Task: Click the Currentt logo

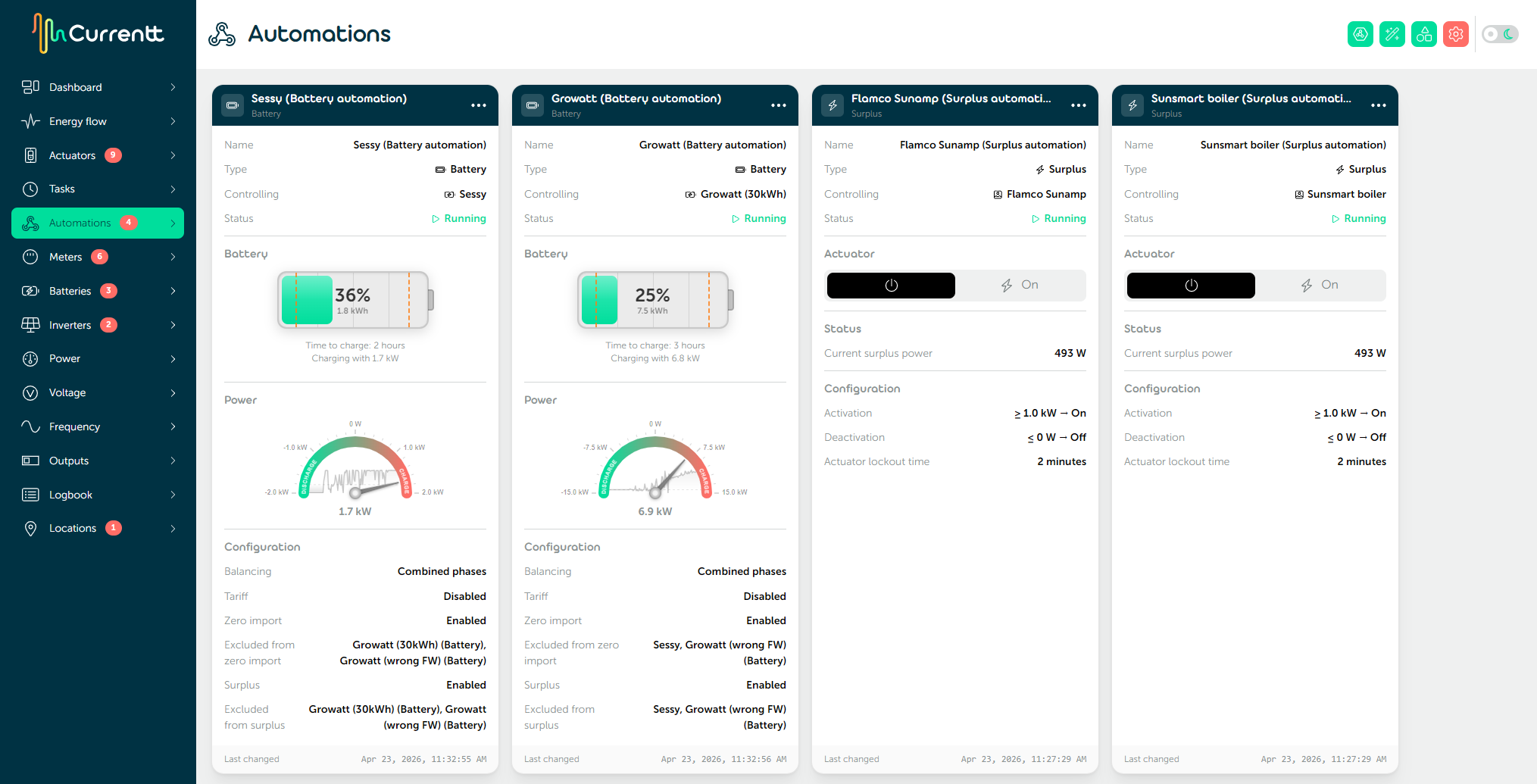Action: (97, 33)
